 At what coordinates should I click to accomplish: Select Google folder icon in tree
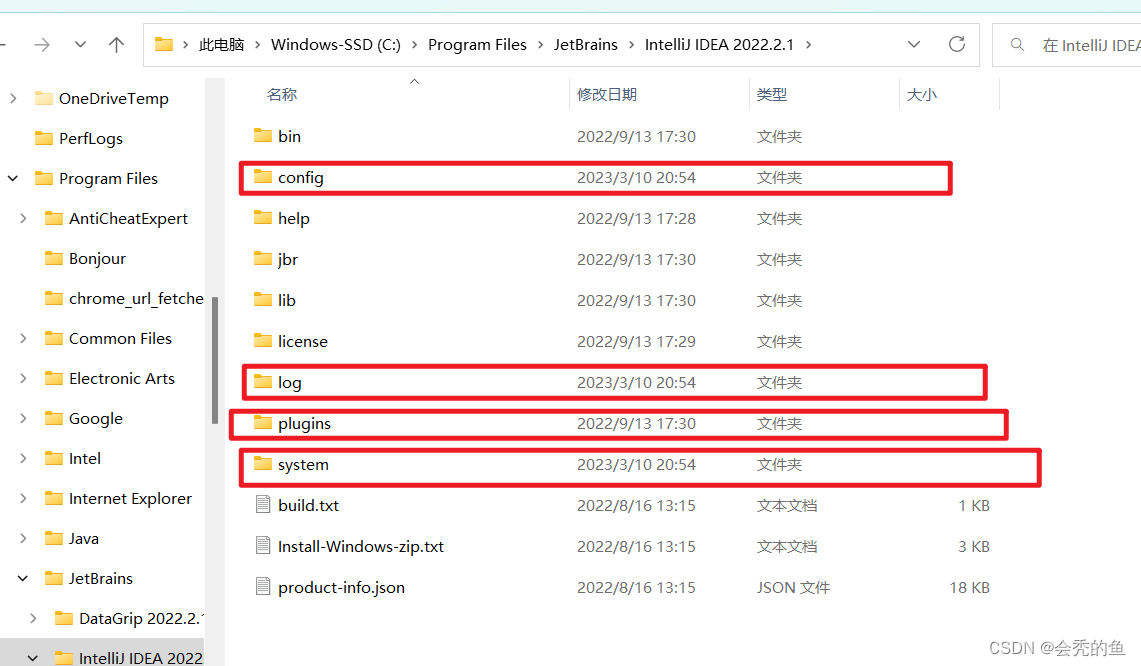pos(54,419)
